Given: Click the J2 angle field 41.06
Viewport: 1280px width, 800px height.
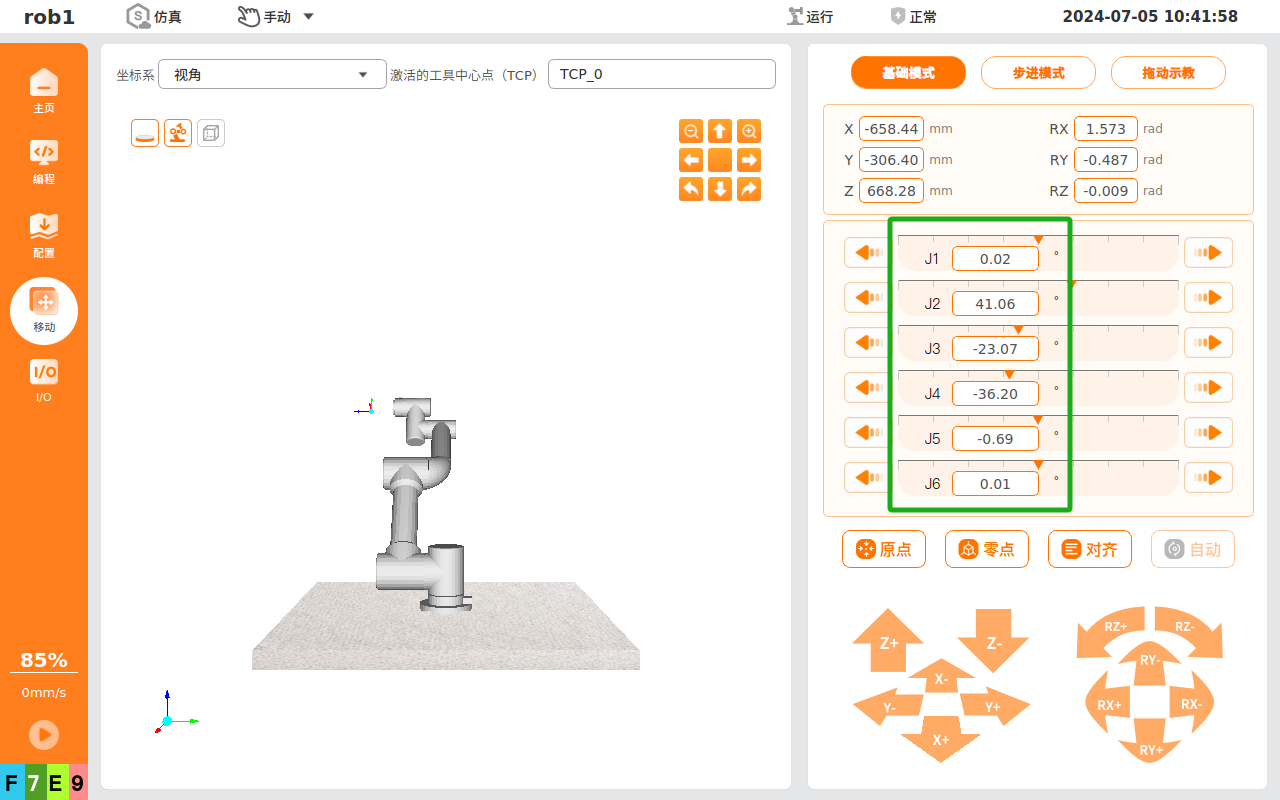Looking at the screenshot, I should point(995,304).
